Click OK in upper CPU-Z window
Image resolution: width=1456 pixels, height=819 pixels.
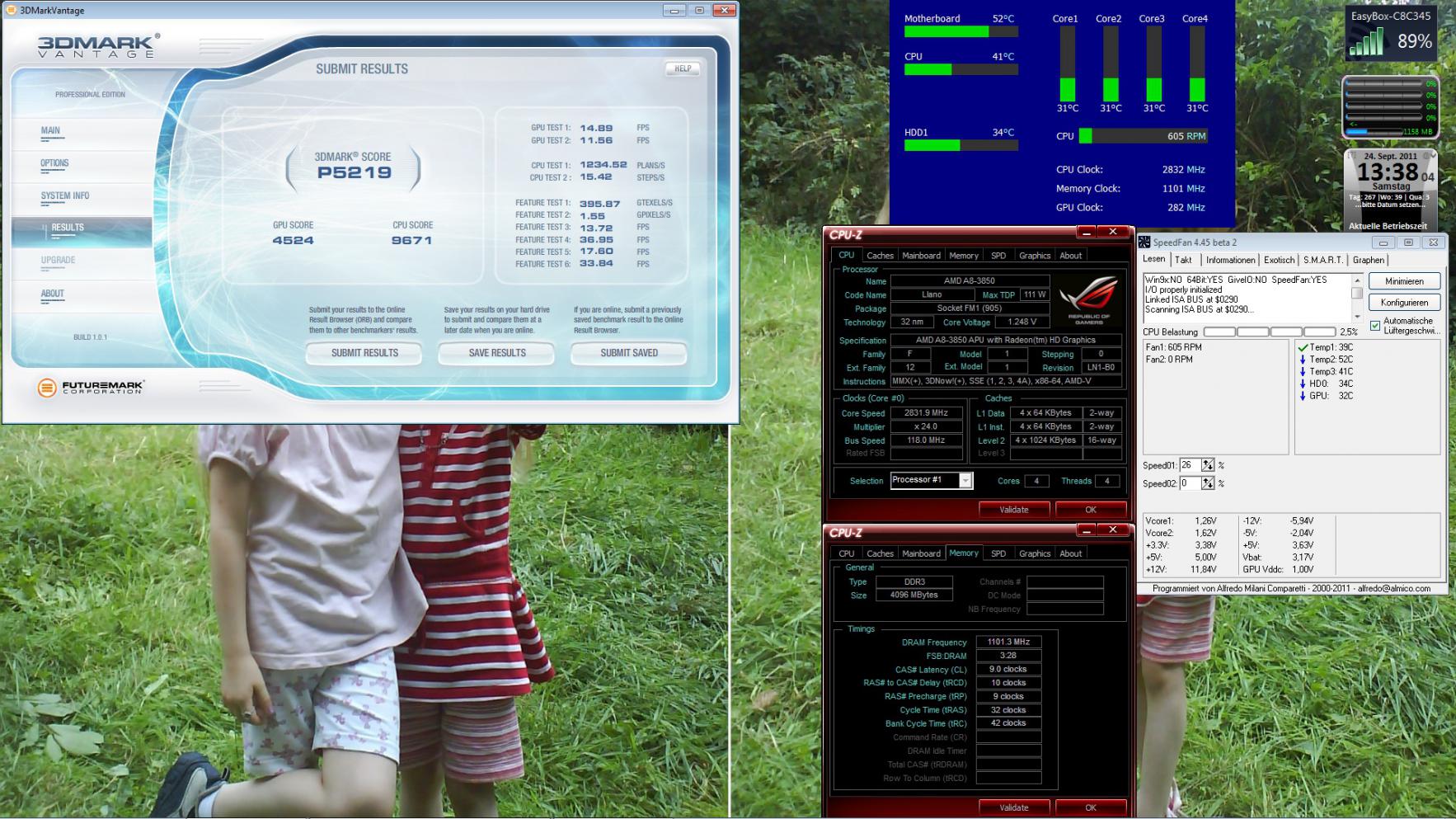1091,510
